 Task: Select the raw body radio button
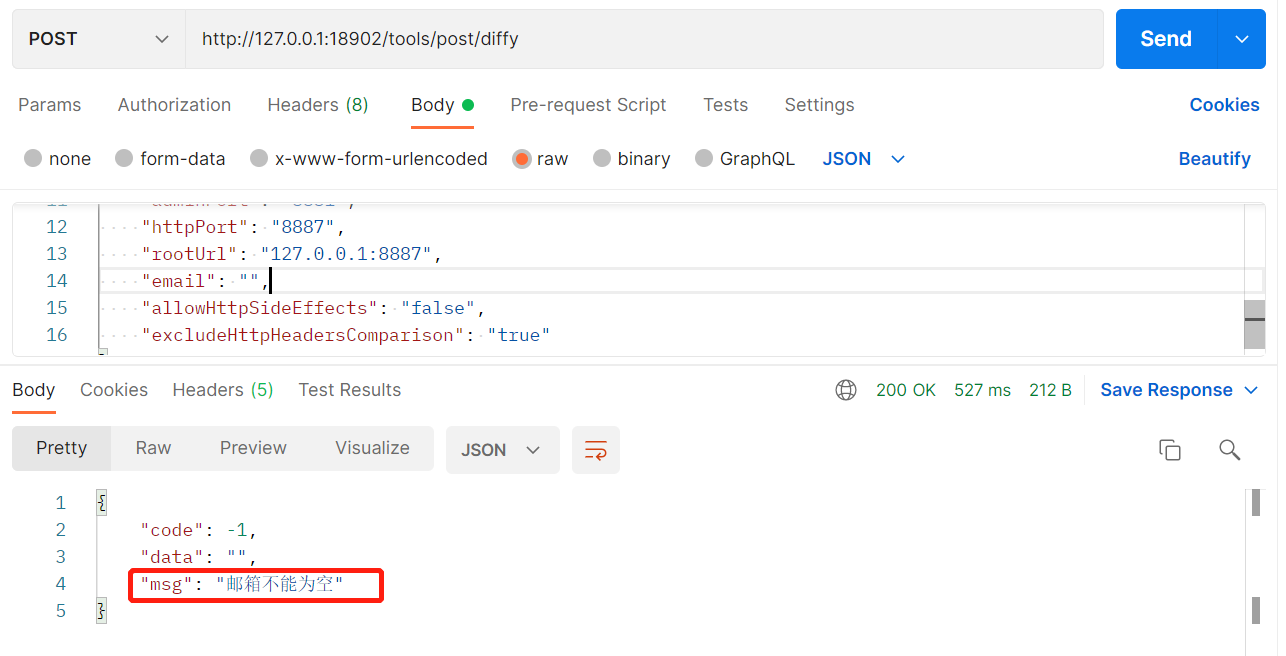click(x=521, y=159)
